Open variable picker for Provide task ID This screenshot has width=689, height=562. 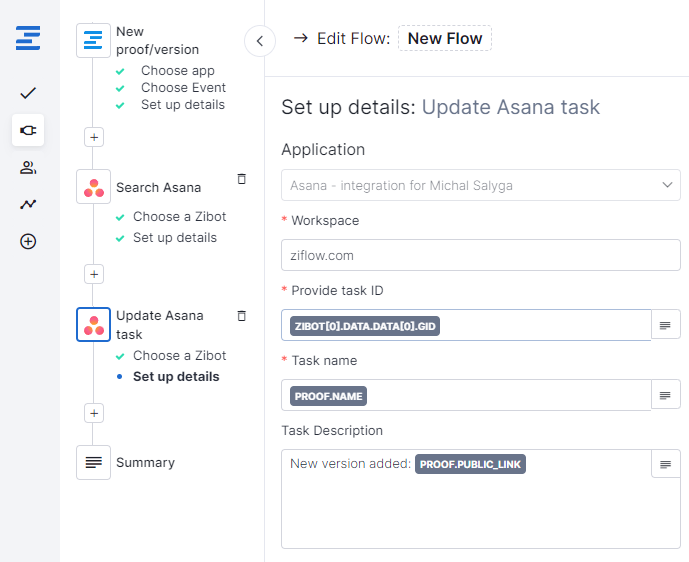pos(666,325)
